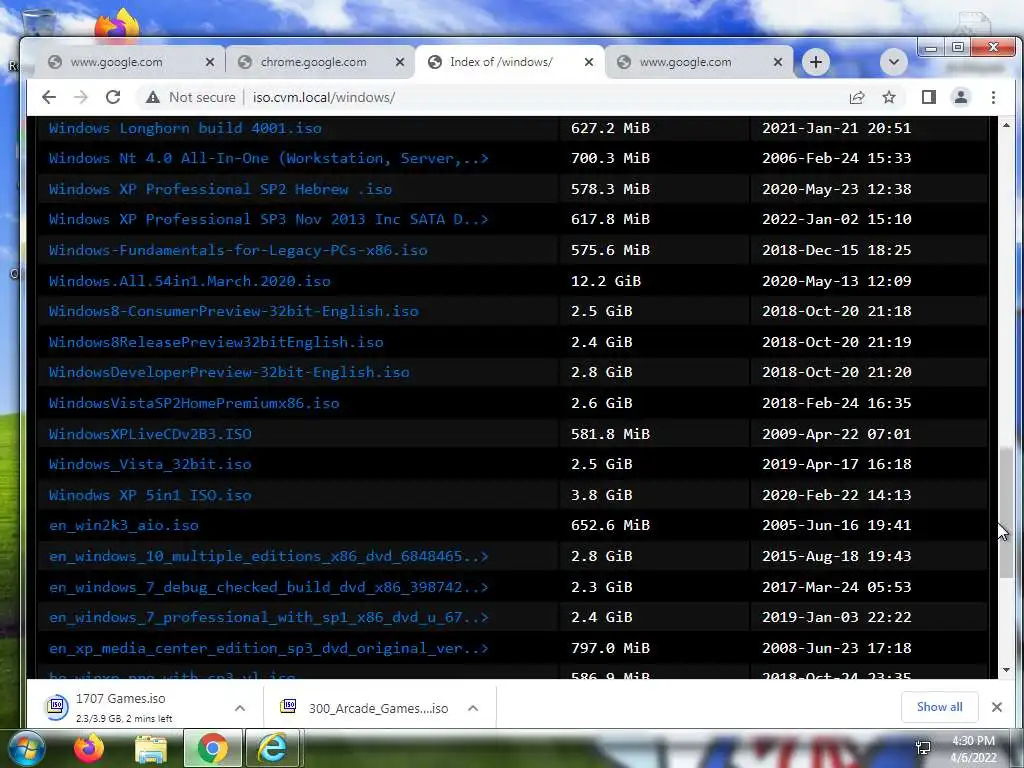Image resolution: width=1024 pixels, height=768 pixels.
Task: Open en_windows_7_professional_with_sp1 link
Action: coord(268,617)
